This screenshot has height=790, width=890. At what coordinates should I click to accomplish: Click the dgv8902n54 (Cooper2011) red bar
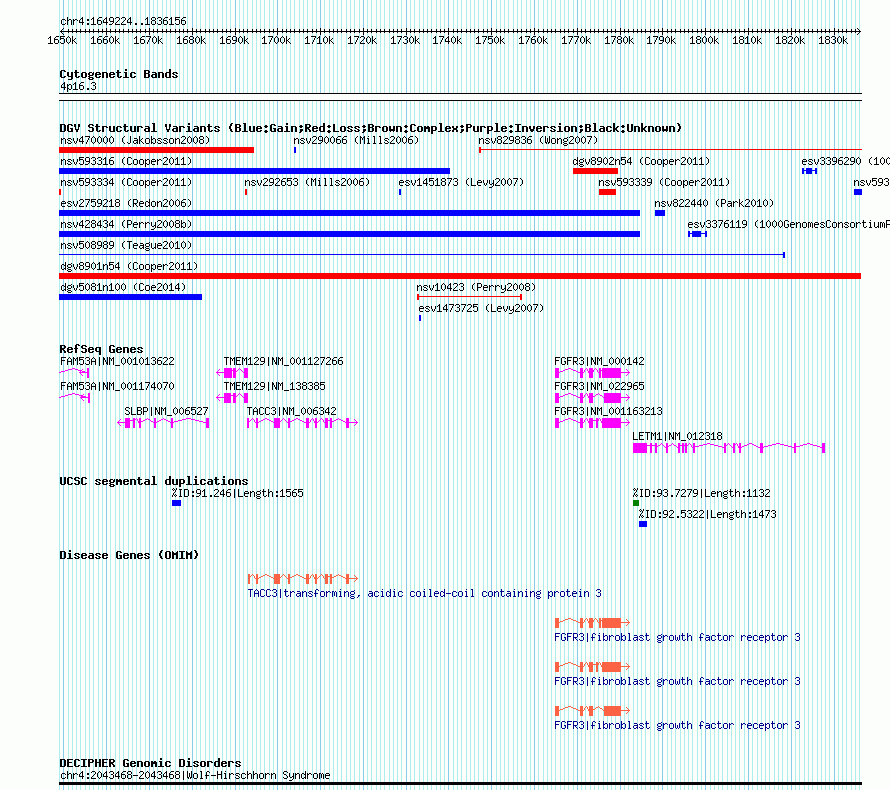click(x=595, y=171)
